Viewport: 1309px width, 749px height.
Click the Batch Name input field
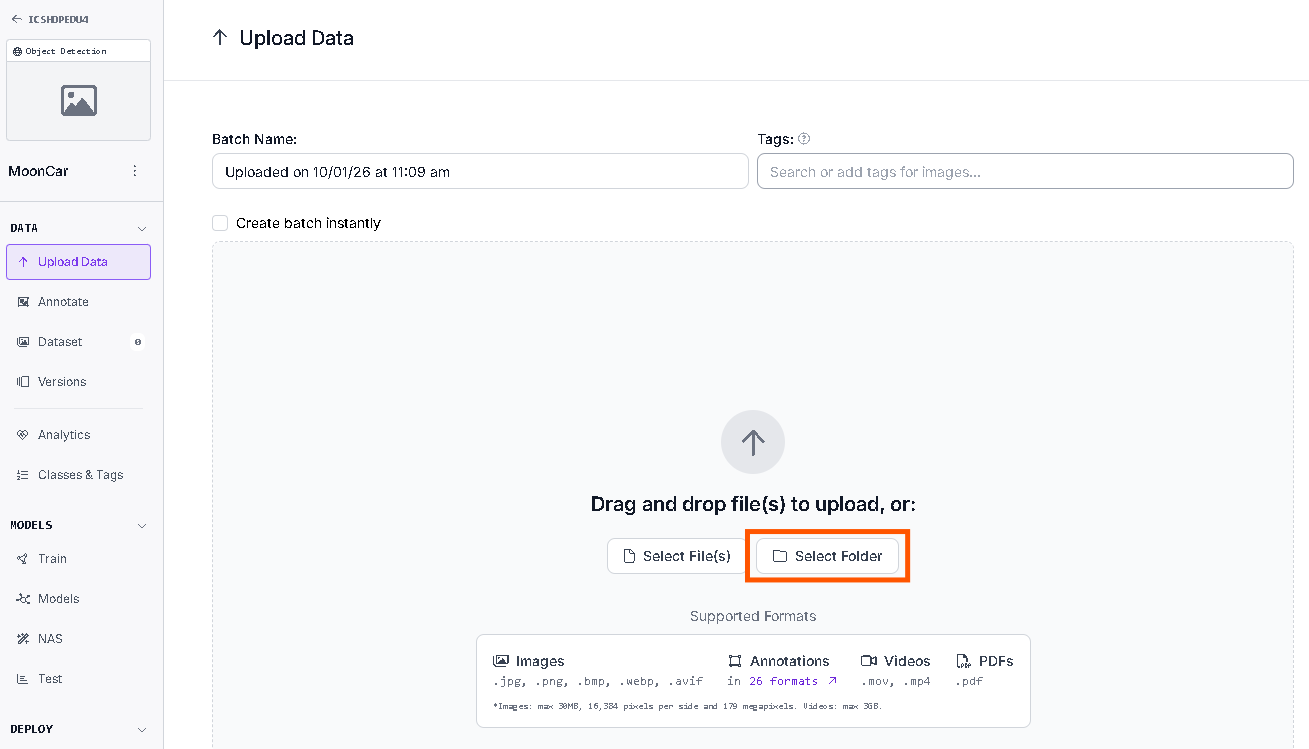480,171
